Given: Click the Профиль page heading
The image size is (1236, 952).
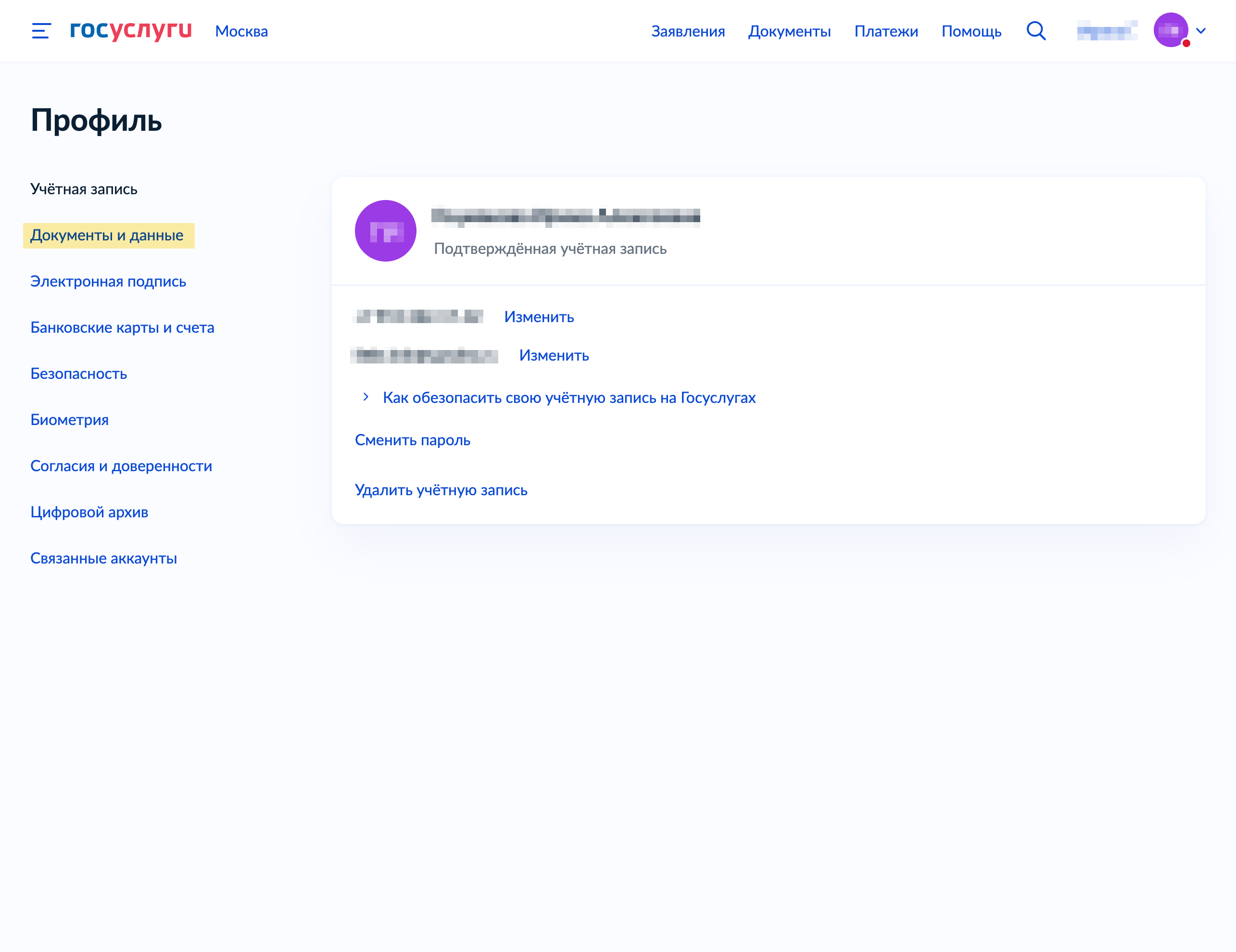Looking at the screenshot, I should [x=96, y=121].
